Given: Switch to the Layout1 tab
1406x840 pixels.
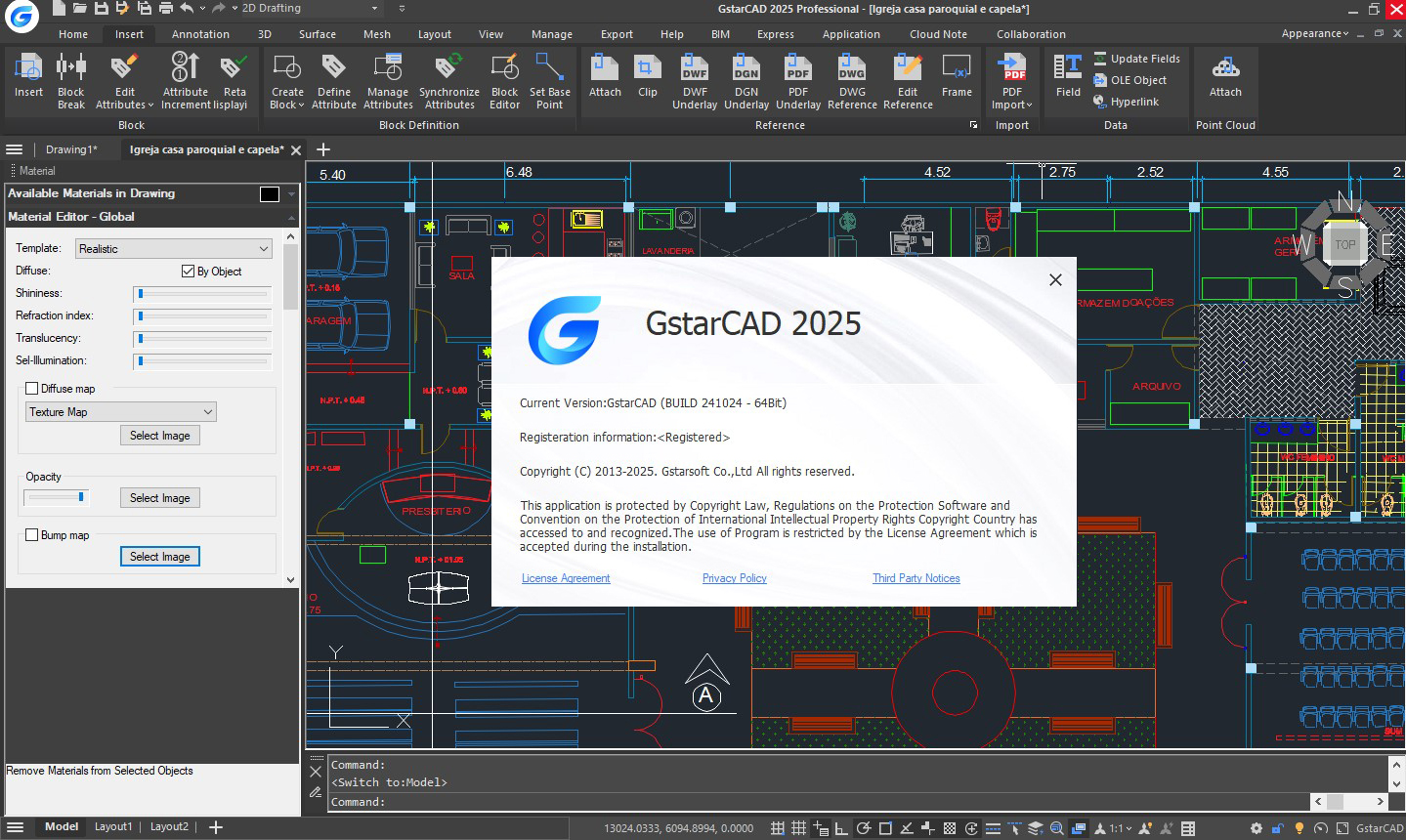Looking at the screenshot, I should tap(113, 826).
